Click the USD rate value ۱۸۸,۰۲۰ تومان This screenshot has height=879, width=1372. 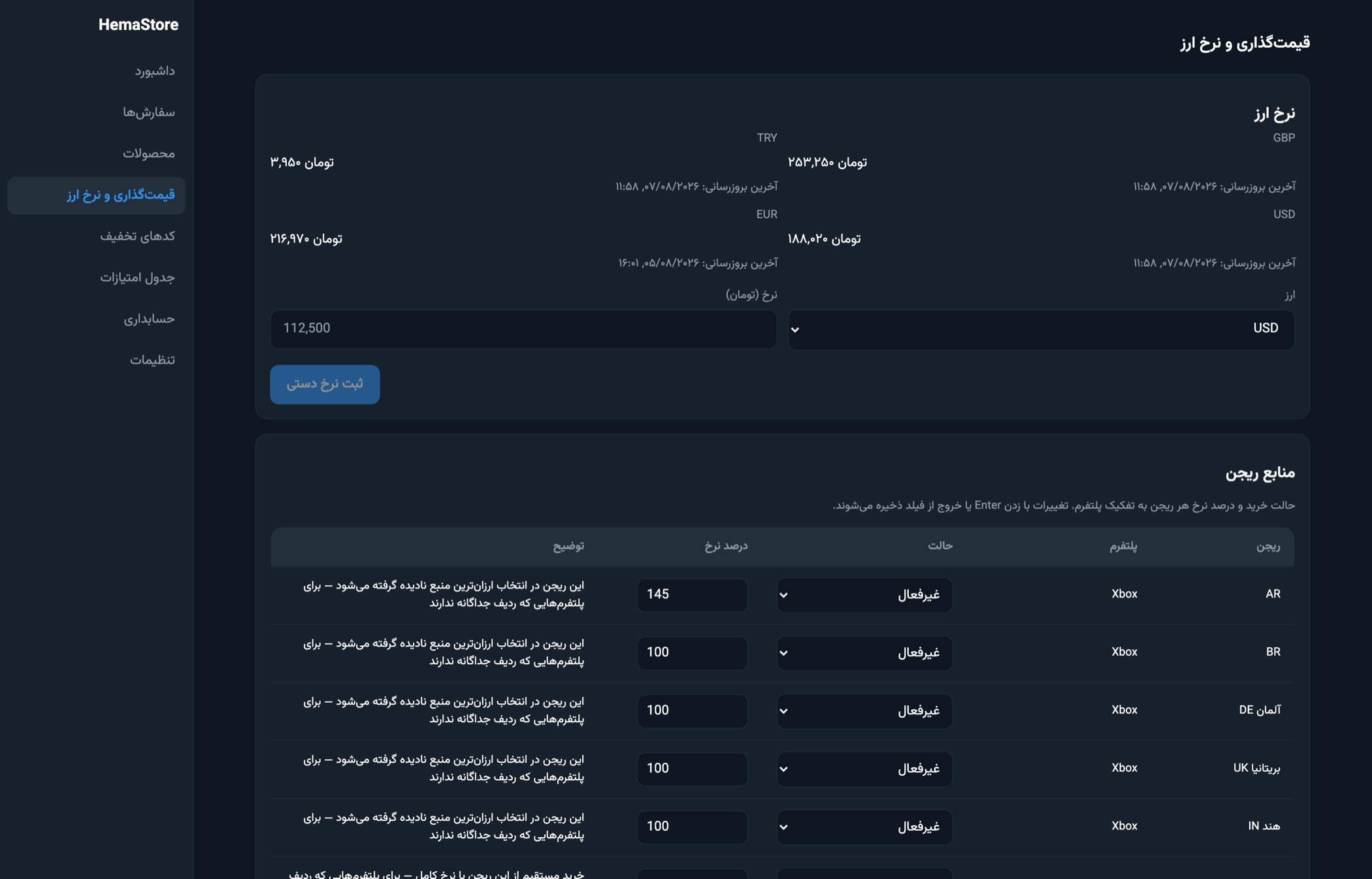pyautogui.click(x=824, y=239)
